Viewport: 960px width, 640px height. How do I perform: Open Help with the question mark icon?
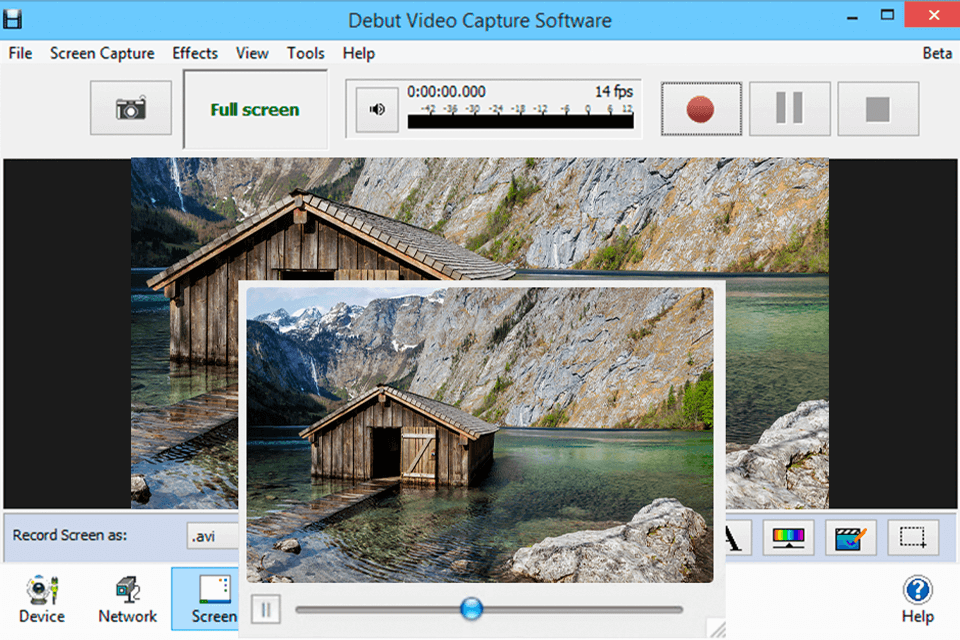[917, 600]
